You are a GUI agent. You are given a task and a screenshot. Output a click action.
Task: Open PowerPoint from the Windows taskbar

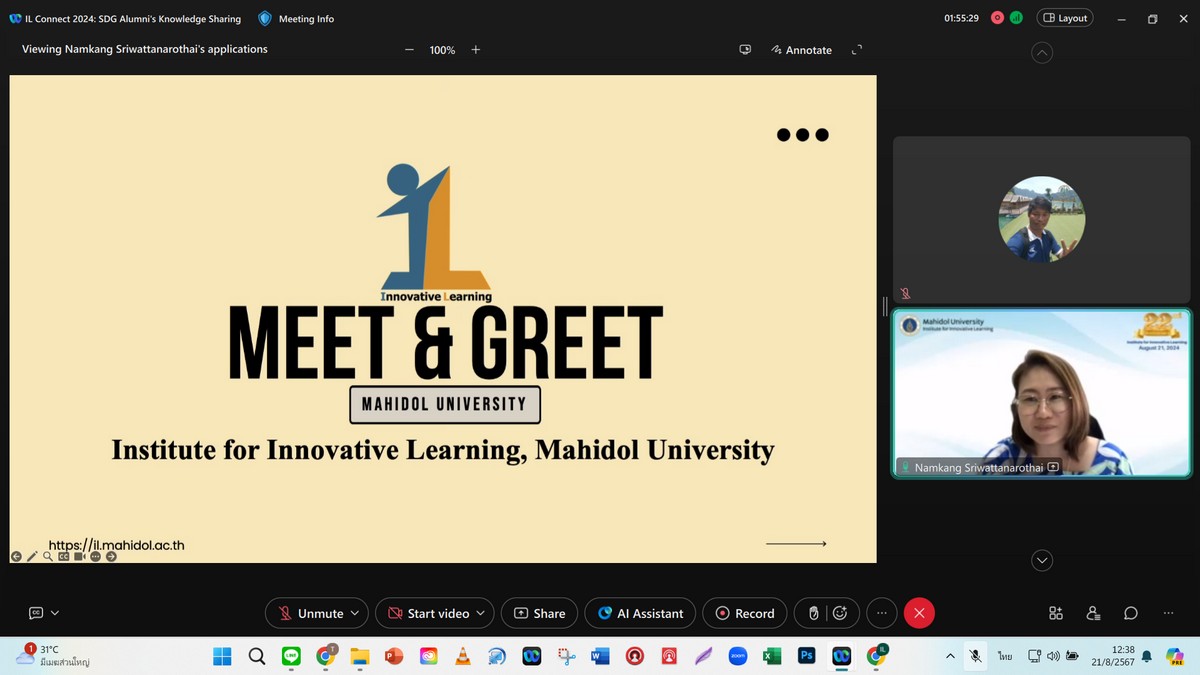pyautogui.click(x=394, y=656)
